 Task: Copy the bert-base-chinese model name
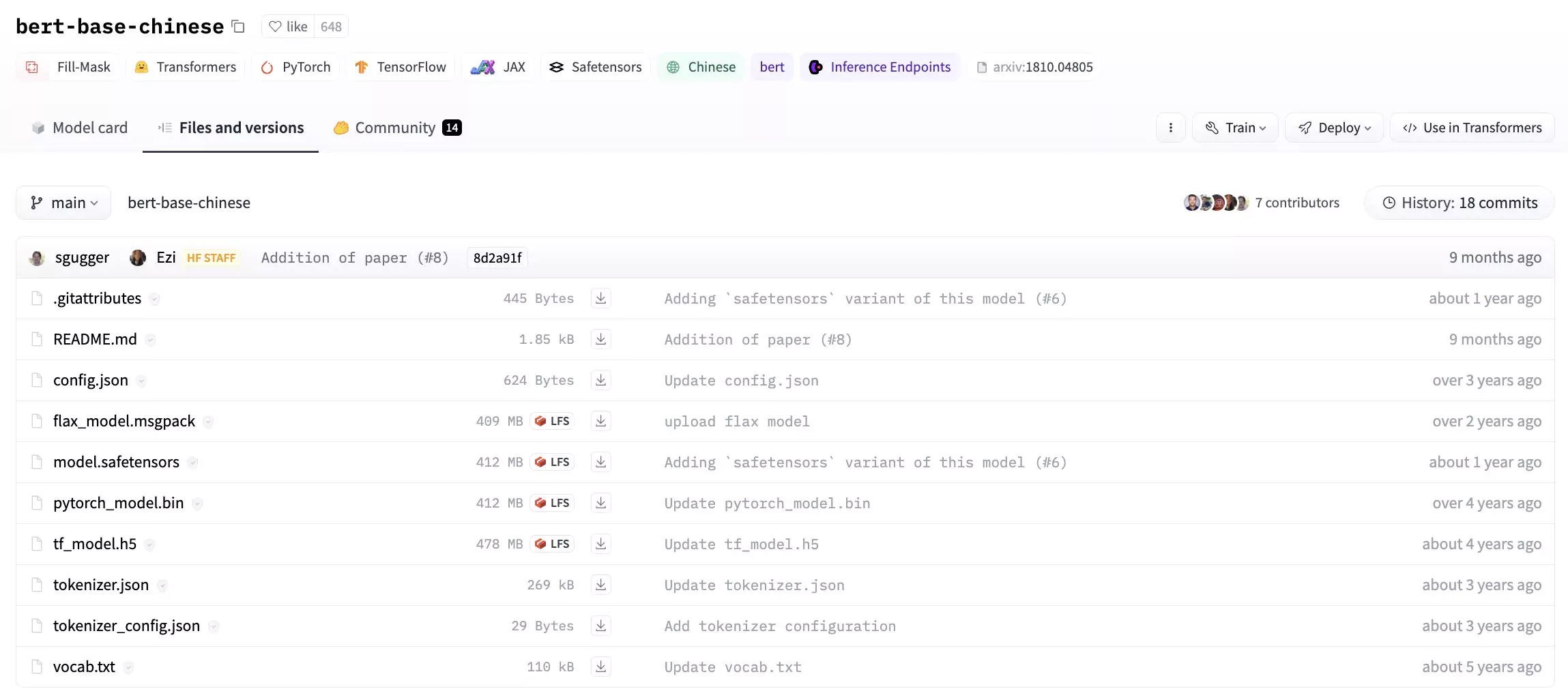238,27
